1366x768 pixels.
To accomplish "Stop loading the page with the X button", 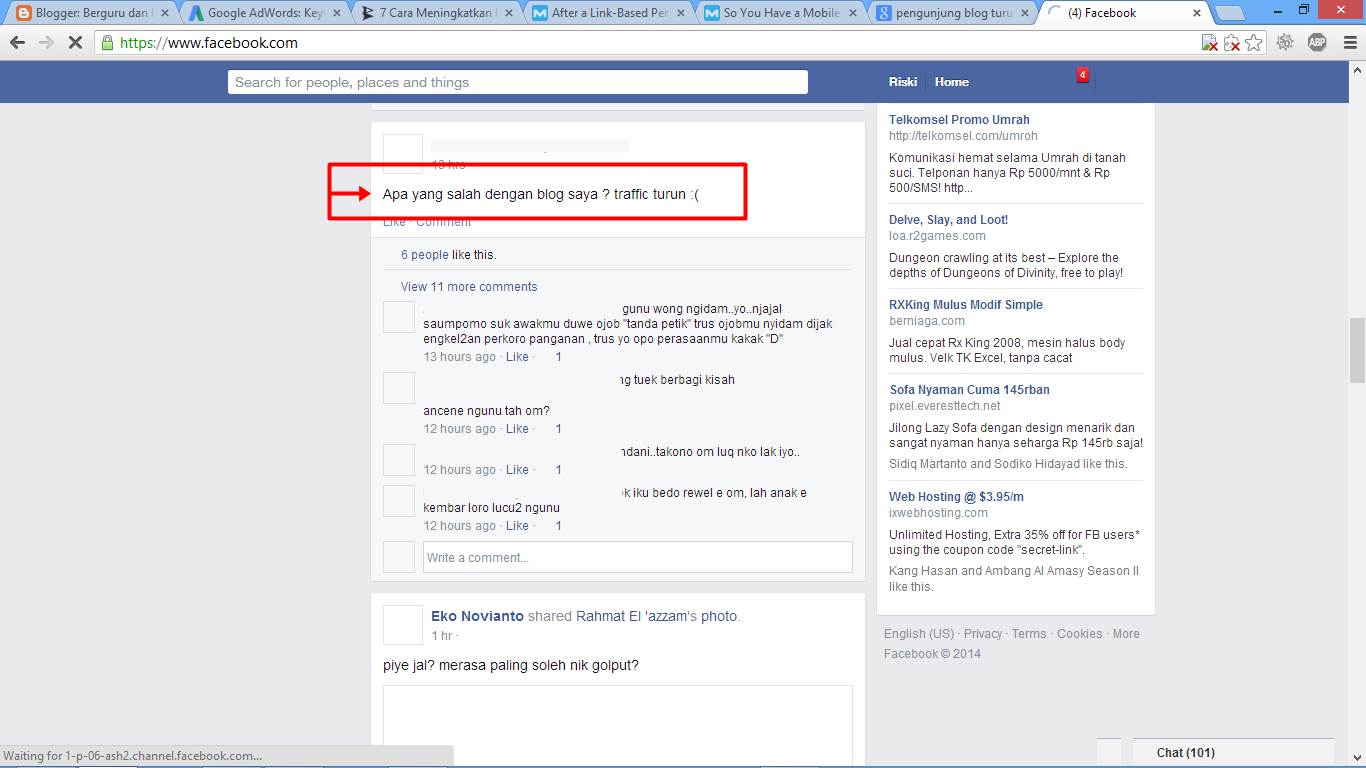I will tap(75, 43).
